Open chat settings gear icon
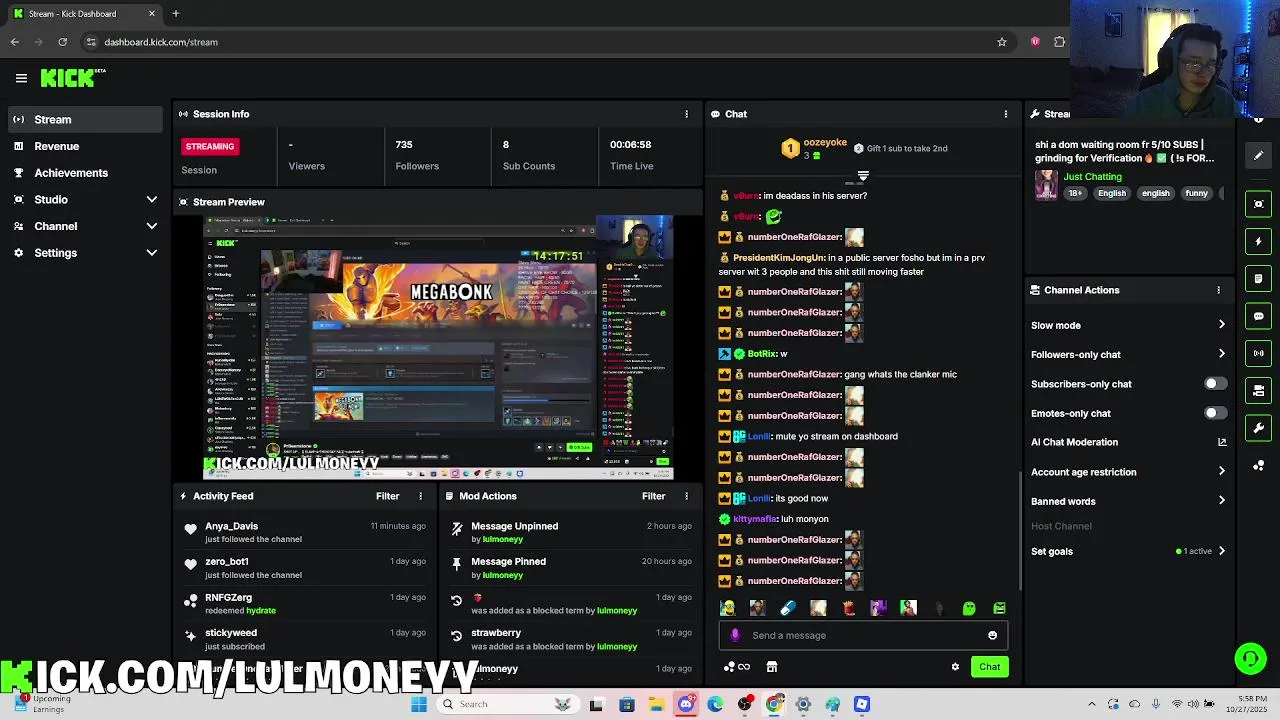Screen dimensions: 1280x720 955,667
